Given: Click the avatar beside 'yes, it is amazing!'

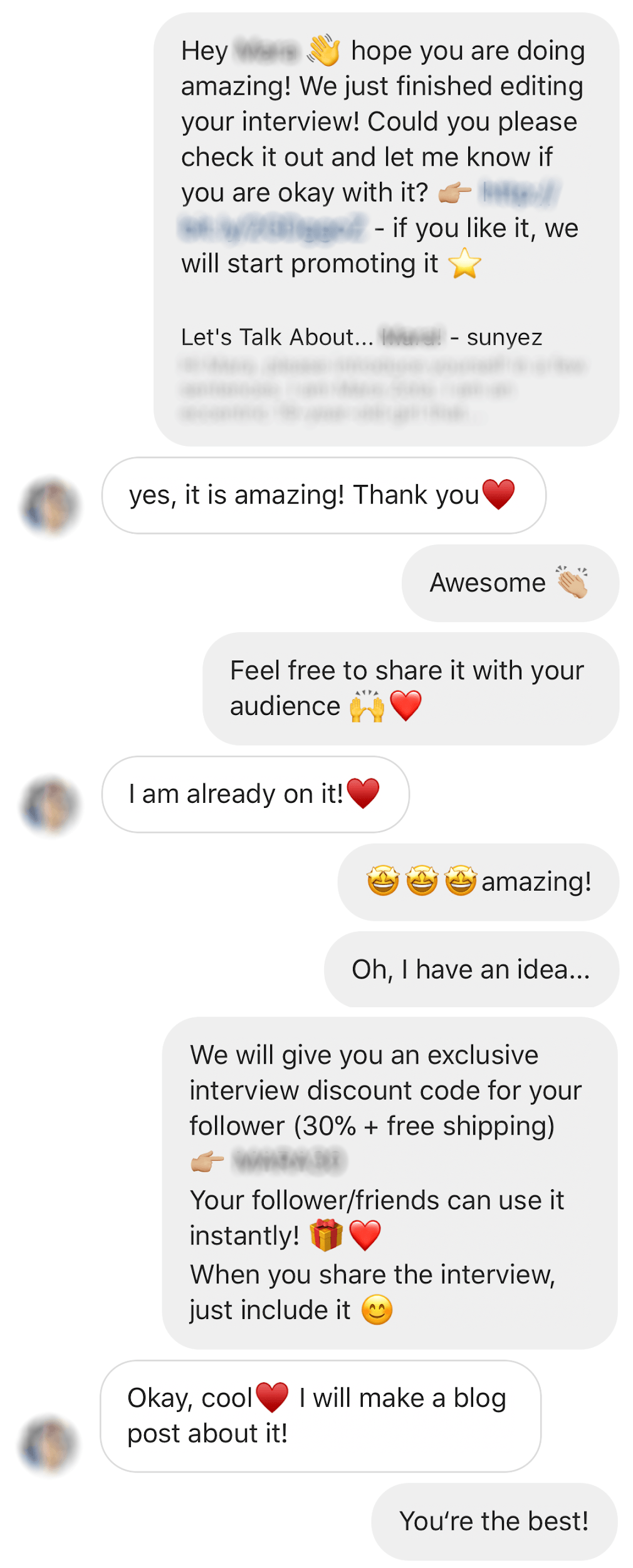Looking at the screenshot, I should [50, 506].
